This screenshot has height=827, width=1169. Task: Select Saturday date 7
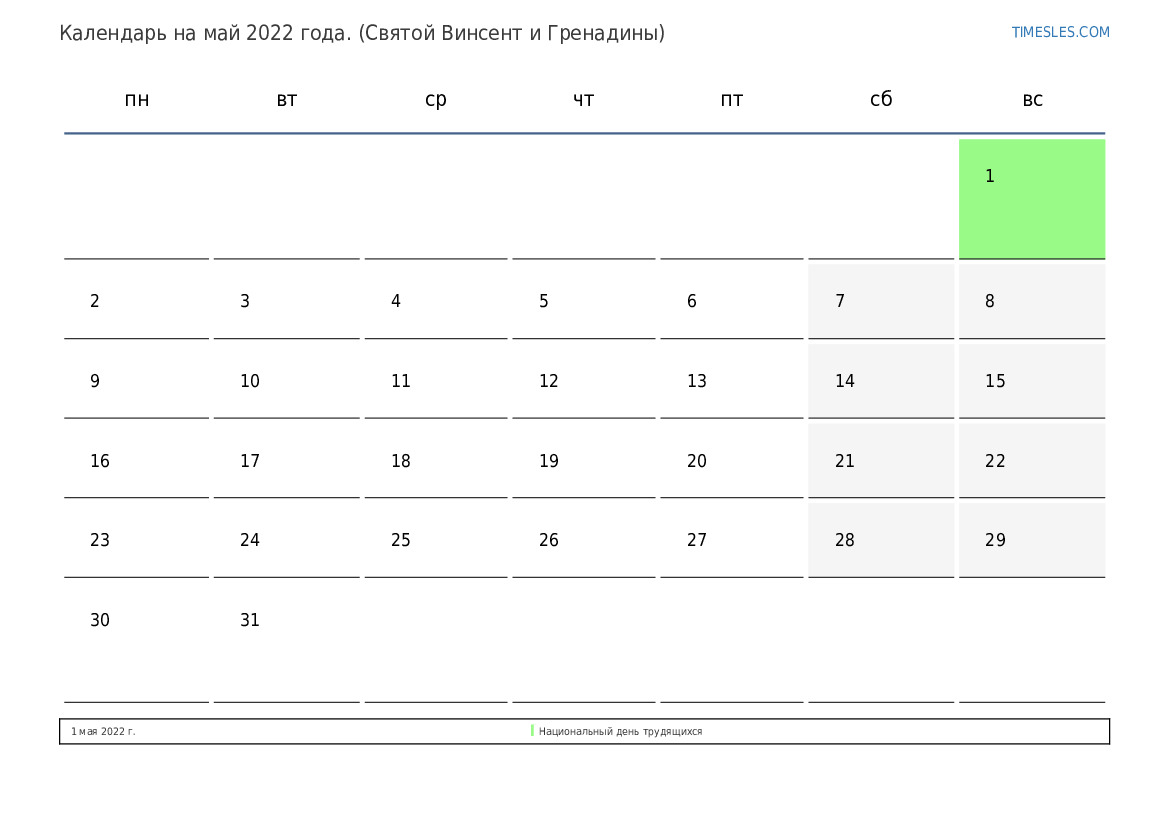(880, 301)
